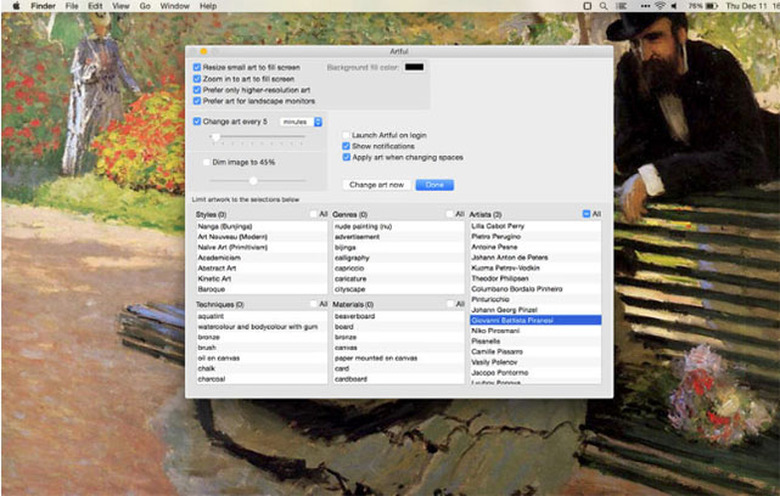Click the dim image brightness slider
The image size is (780, 496).
click(x=253, y=180)
